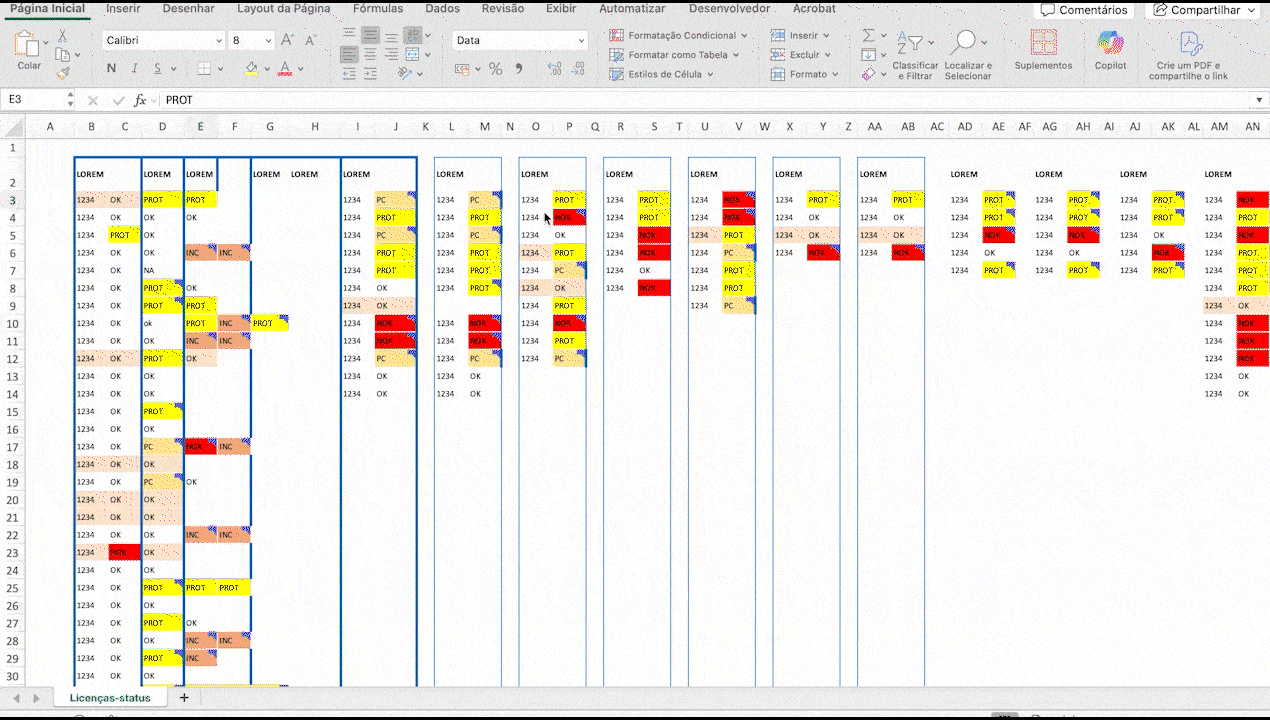
Task: Click the AutoSum sigma icon
Action: 868,36
